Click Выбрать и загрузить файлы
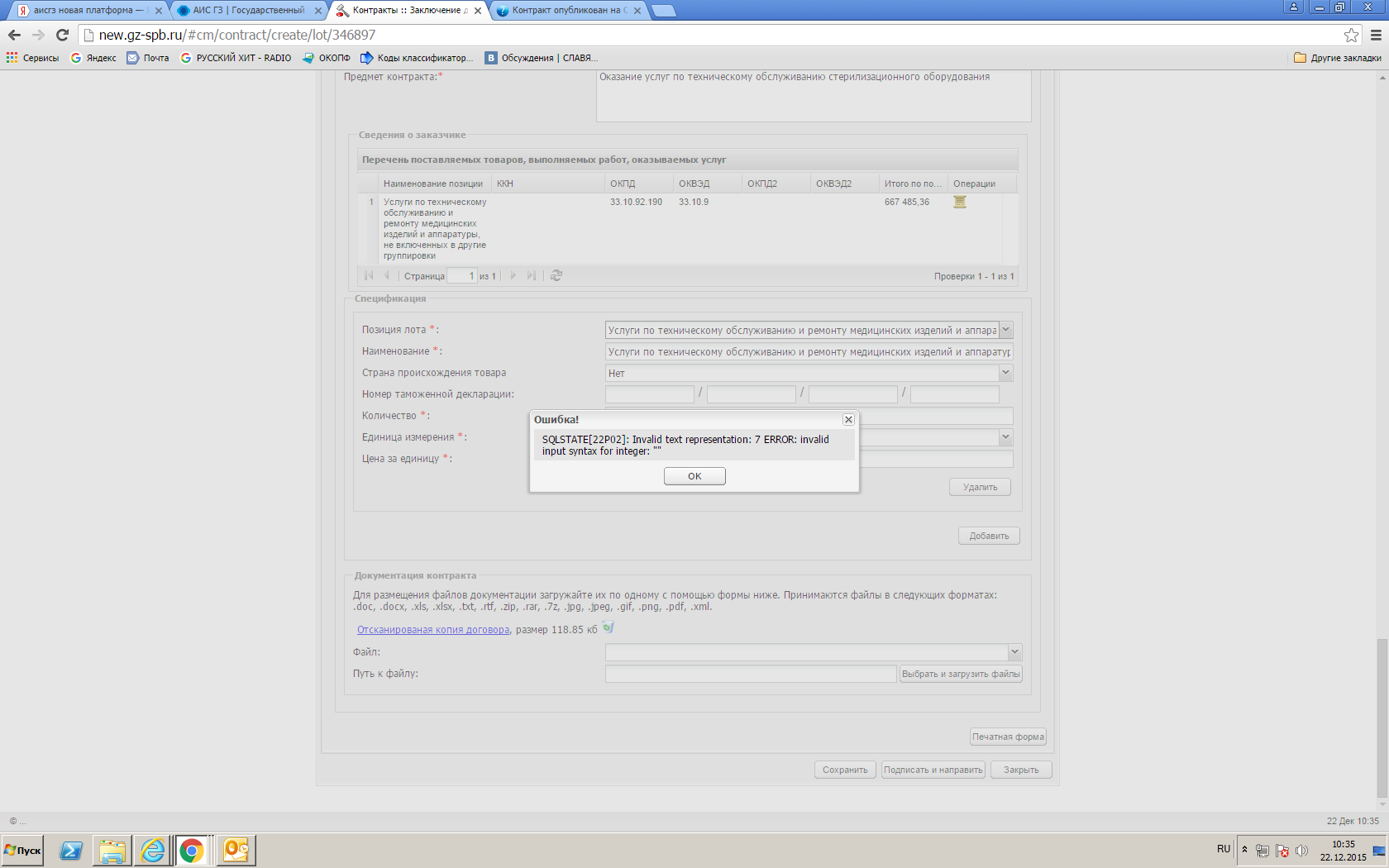Image resolution: width=1389 pixels, height=868 pixels. 961,674
